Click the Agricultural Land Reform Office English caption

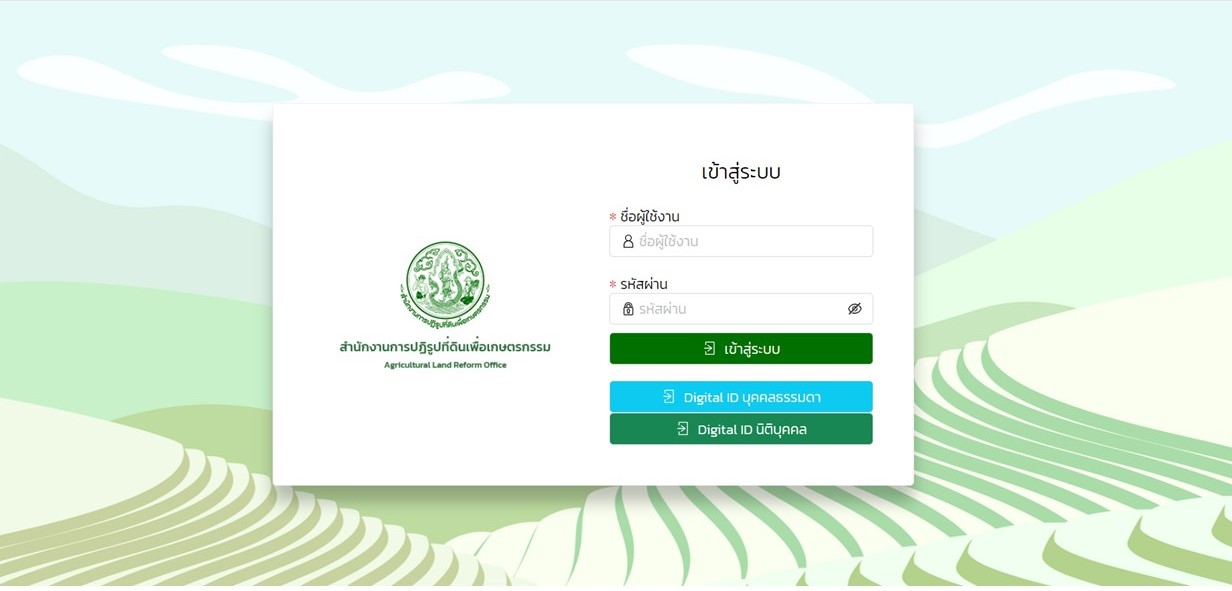pyautogui.click(x=445, y=365)
